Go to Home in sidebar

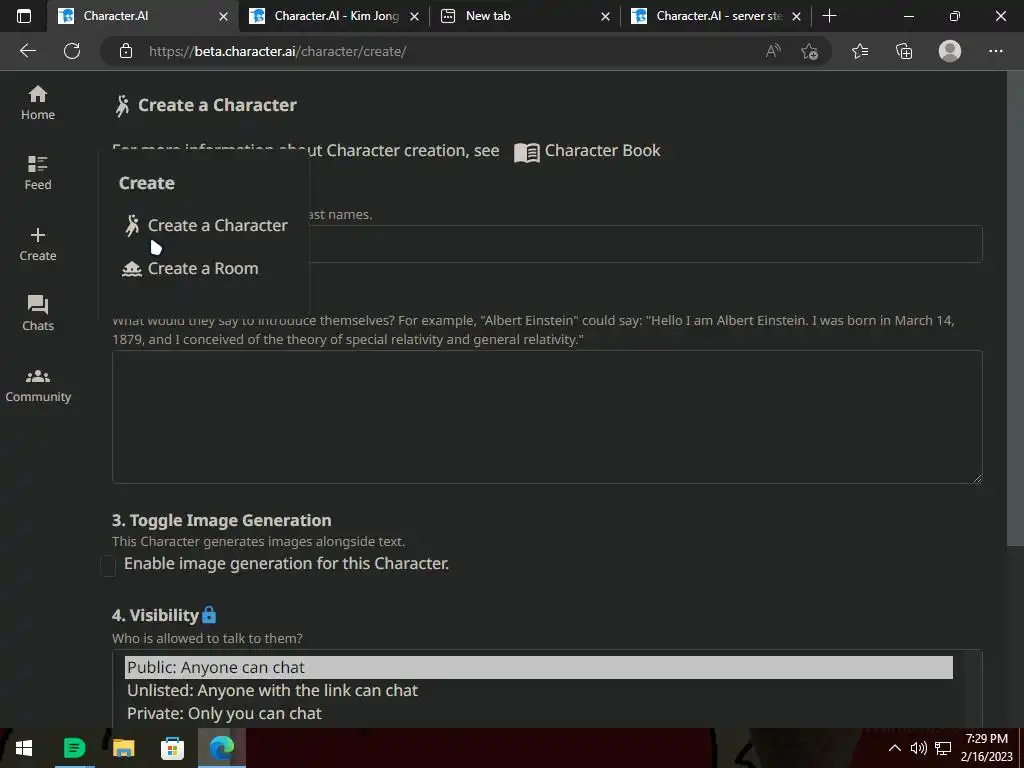38,103
